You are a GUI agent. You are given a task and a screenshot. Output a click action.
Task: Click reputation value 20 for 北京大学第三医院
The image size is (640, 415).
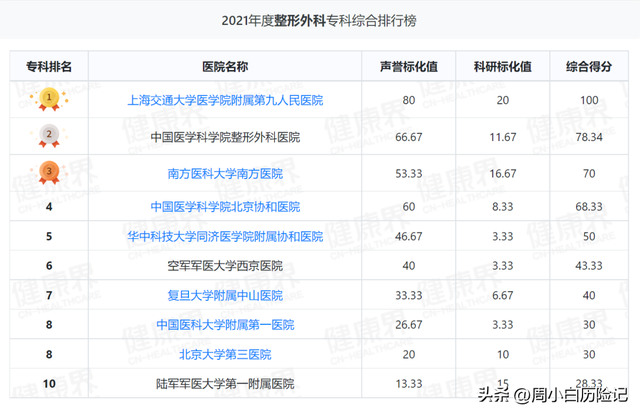(409, 354)
